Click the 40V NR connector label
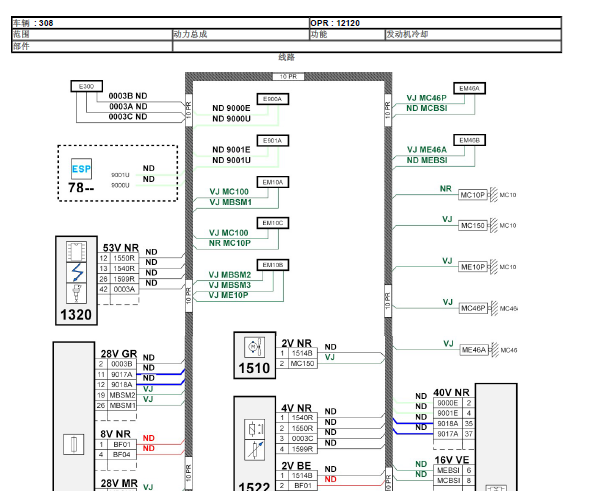The width and height of the screenshot is (594, 491). tap(452, 392)
